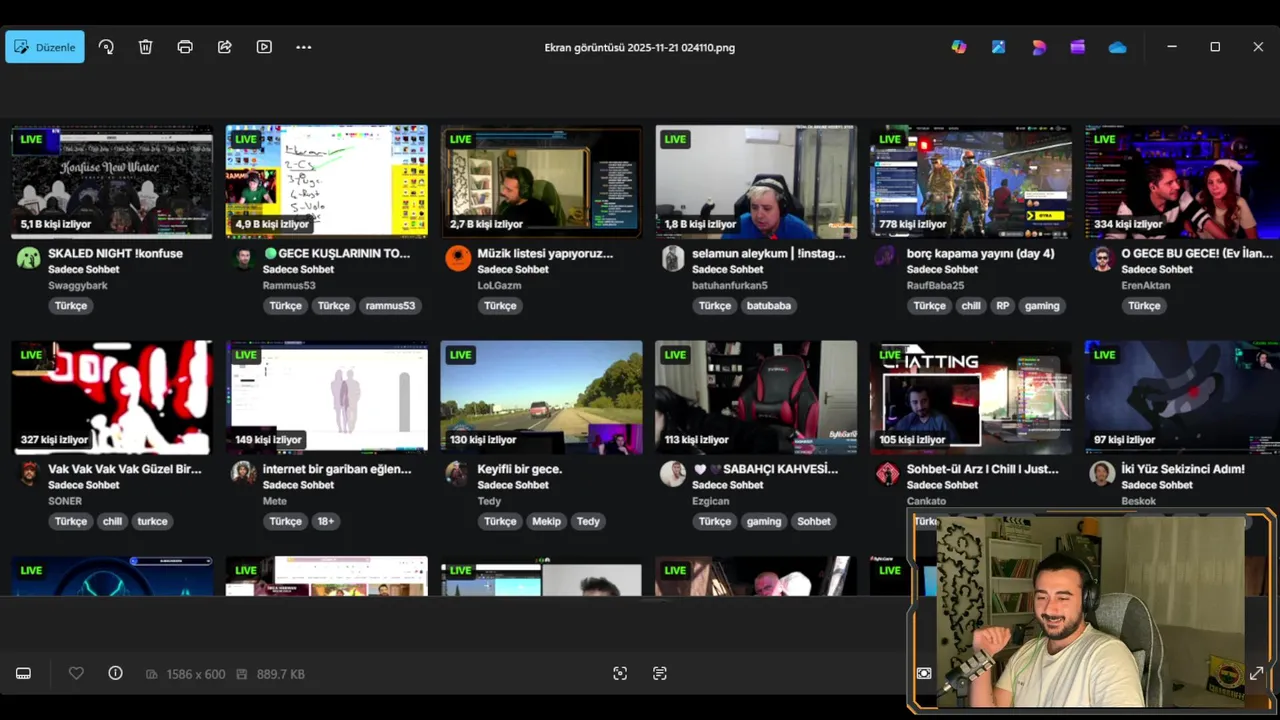Click the İki Yüz Sekizinci Adım! title

tap(1183, 469)
